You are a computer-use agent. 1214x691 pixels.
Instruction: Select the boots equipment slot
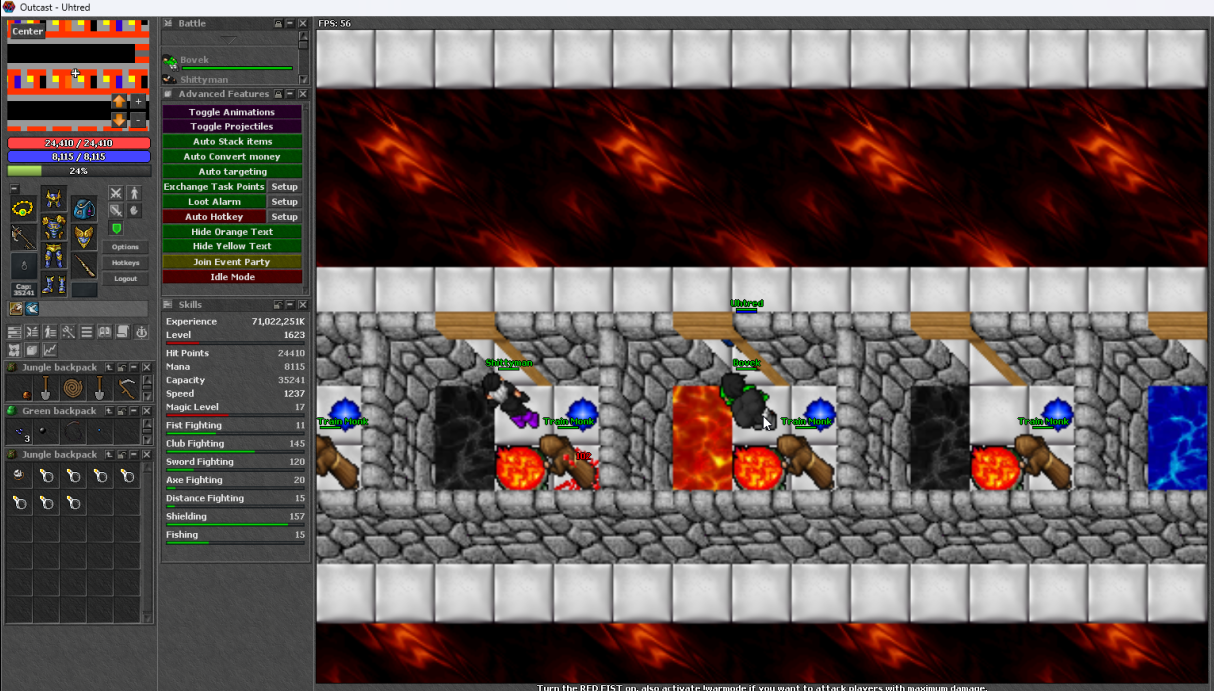click(54, 285)
